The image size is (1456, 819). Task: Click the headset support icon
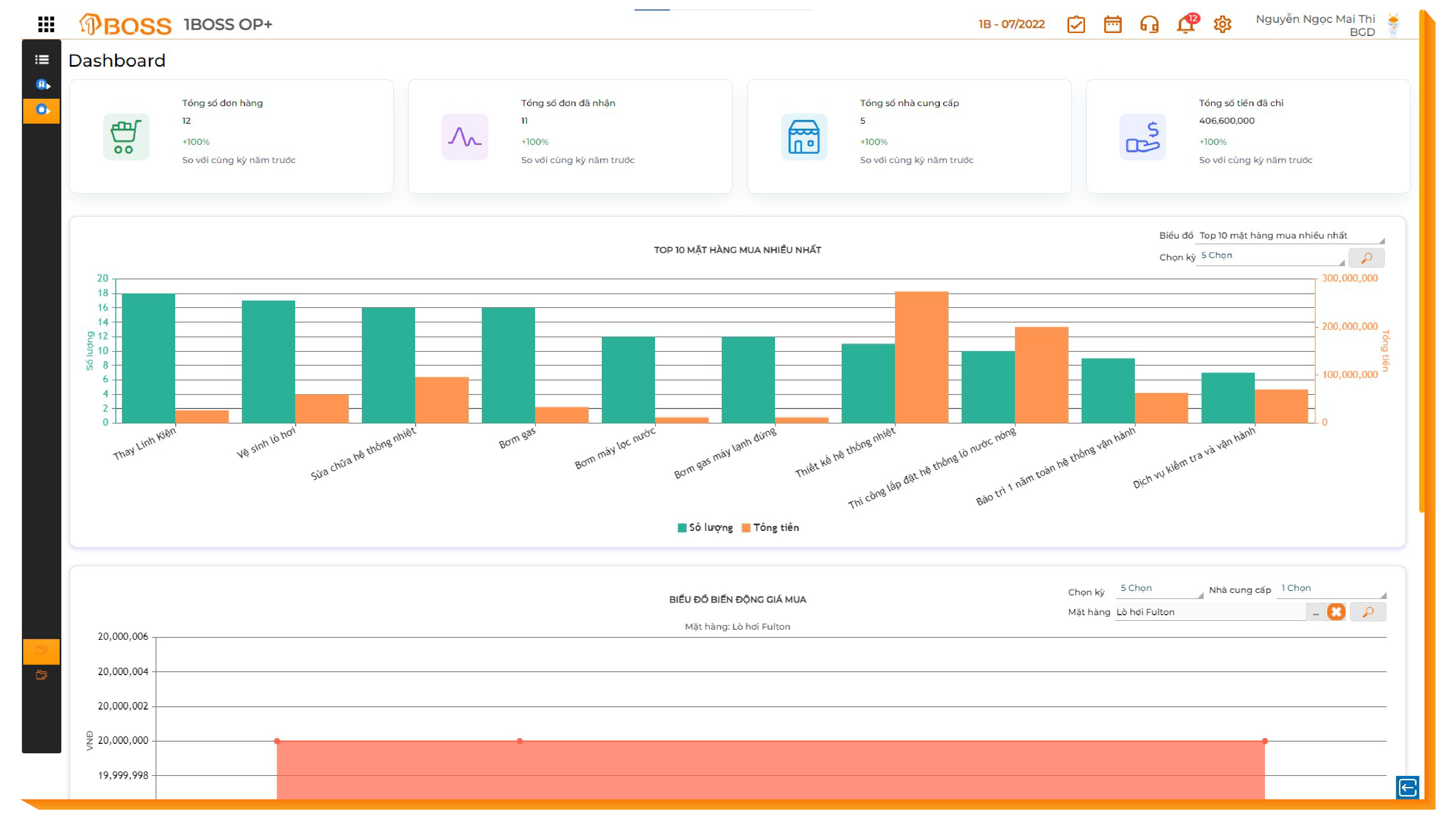point(1149,24)
